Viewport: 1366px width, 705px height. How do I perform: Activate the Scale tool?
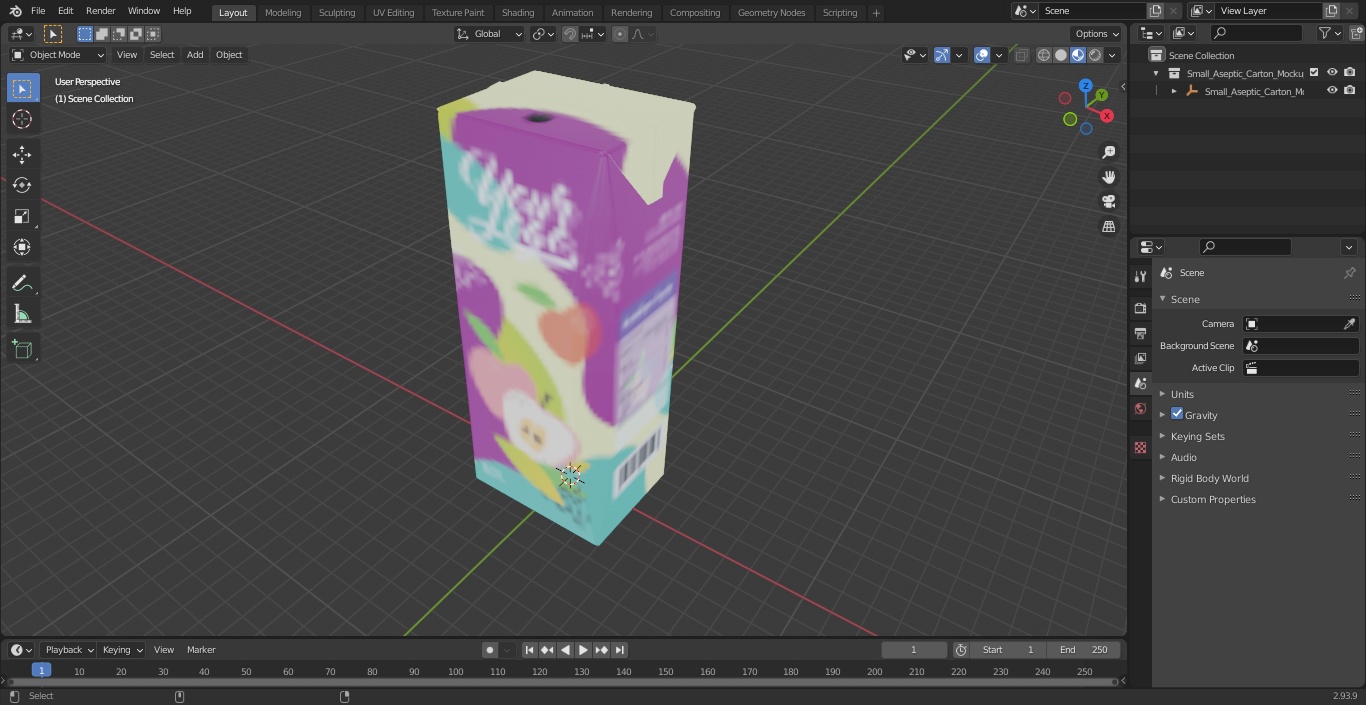point(22,216)
